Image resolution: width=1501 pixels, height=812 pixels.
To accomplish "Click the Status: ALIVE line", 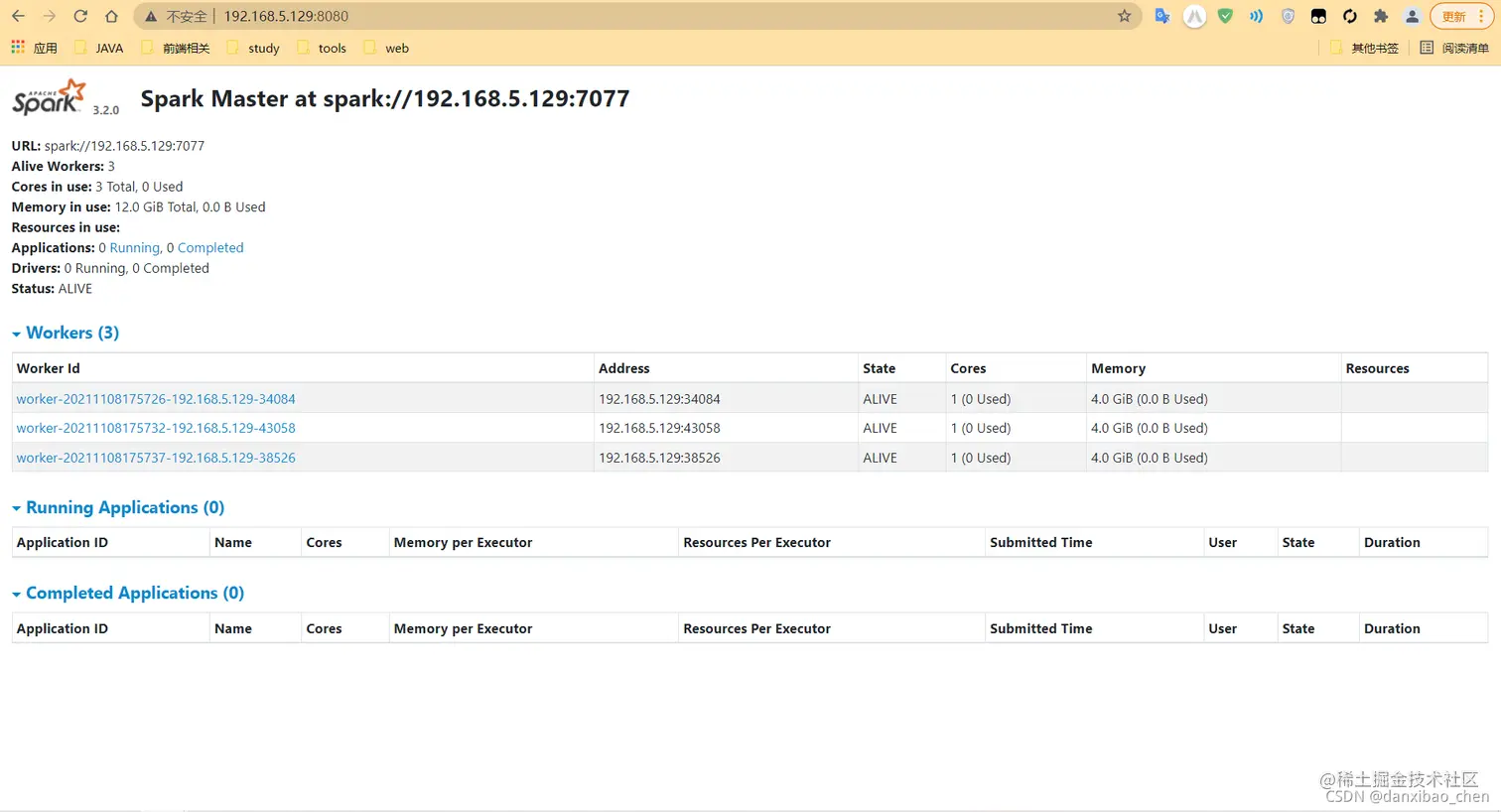I will [52, 289].
